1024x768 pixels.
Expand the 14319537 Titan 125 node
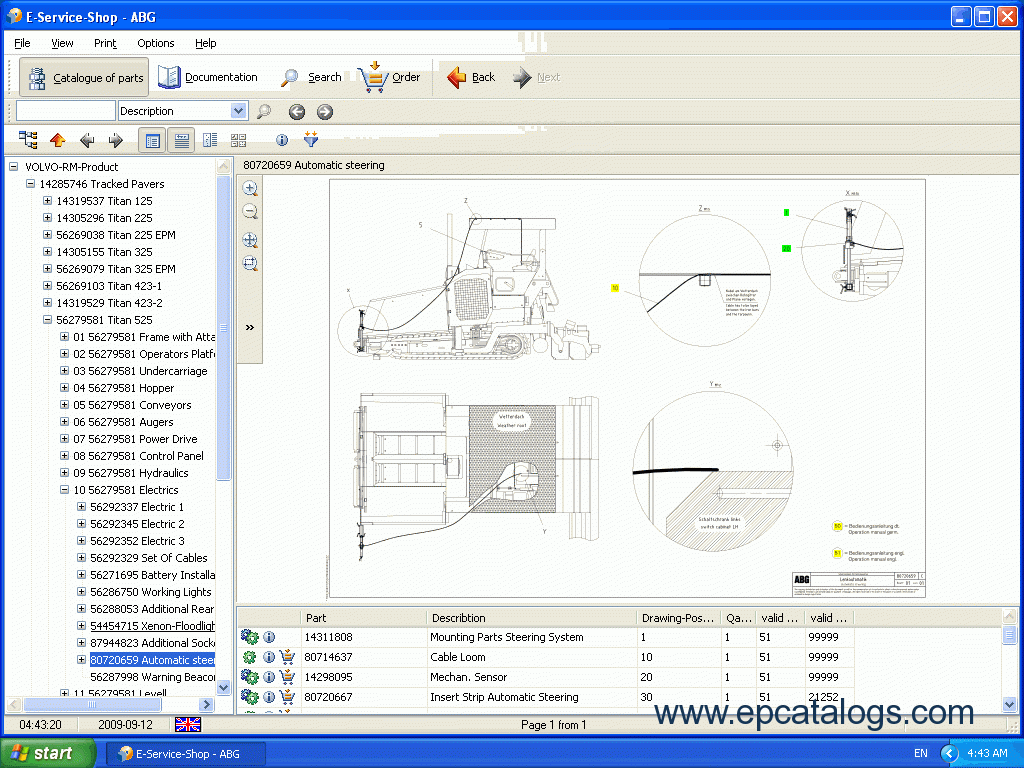47,200
